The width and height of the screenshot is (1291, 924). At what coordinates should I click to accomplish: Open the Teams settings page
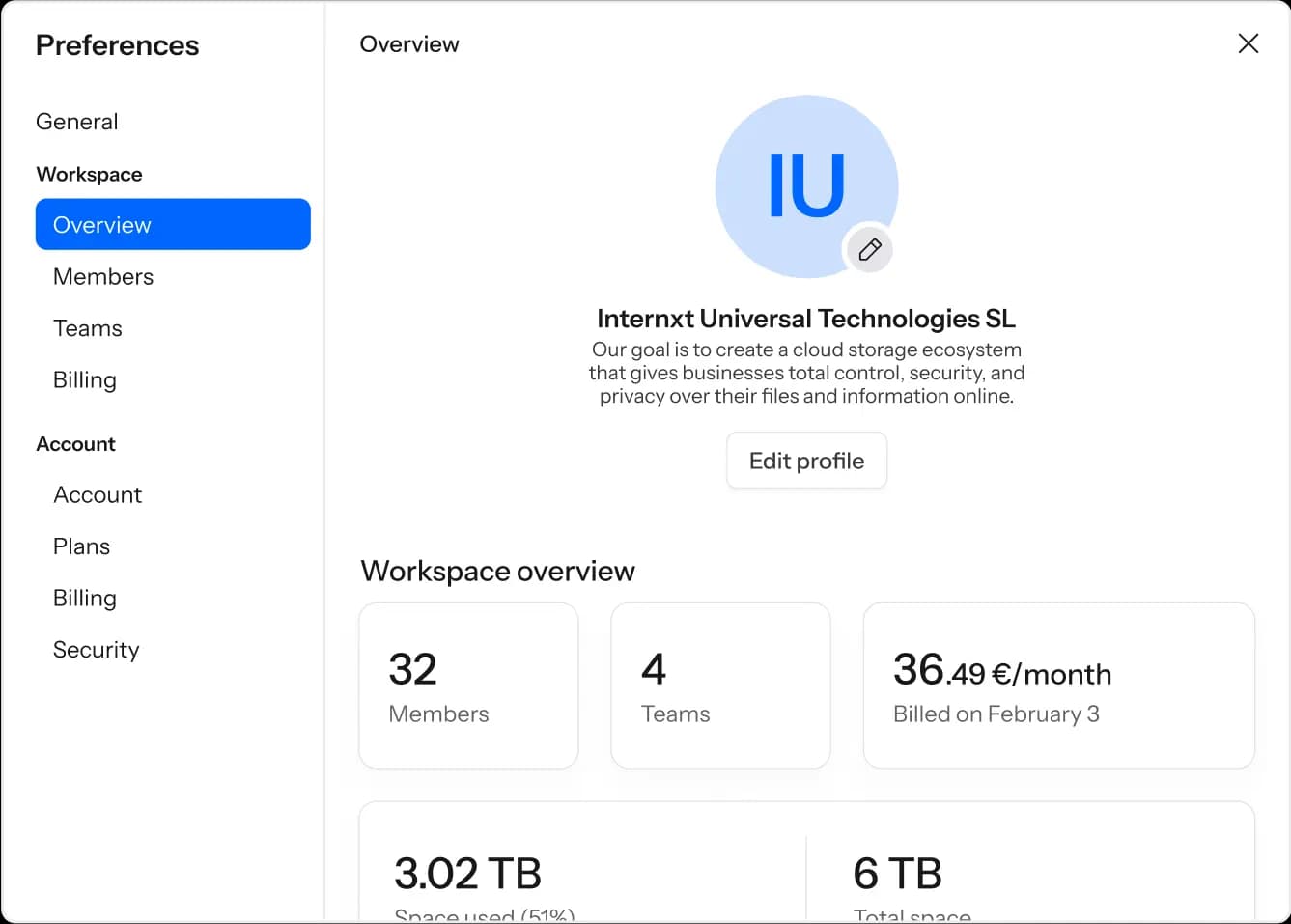pyautogui.click(x=88, y=327)
